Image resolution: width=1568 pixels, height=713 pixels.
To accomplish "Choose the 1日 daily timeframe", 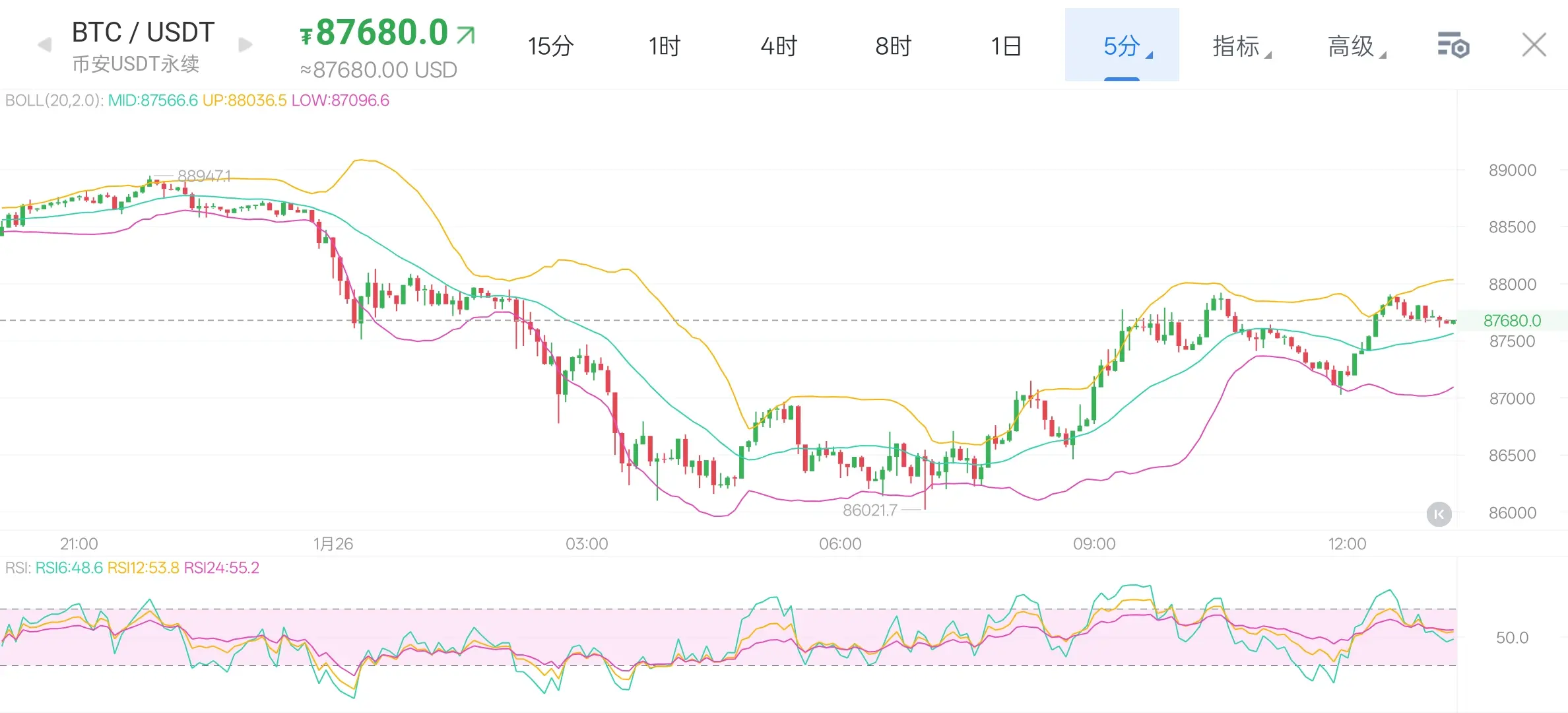I will (1006, 46).
